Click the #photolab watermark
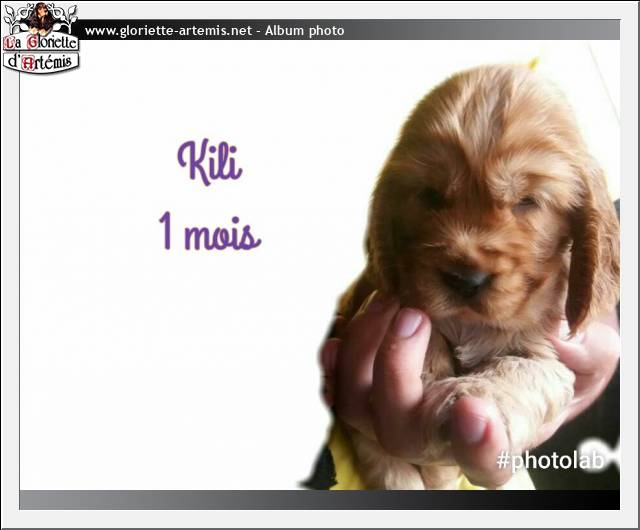The image size is (640, 530). point(550,460)
